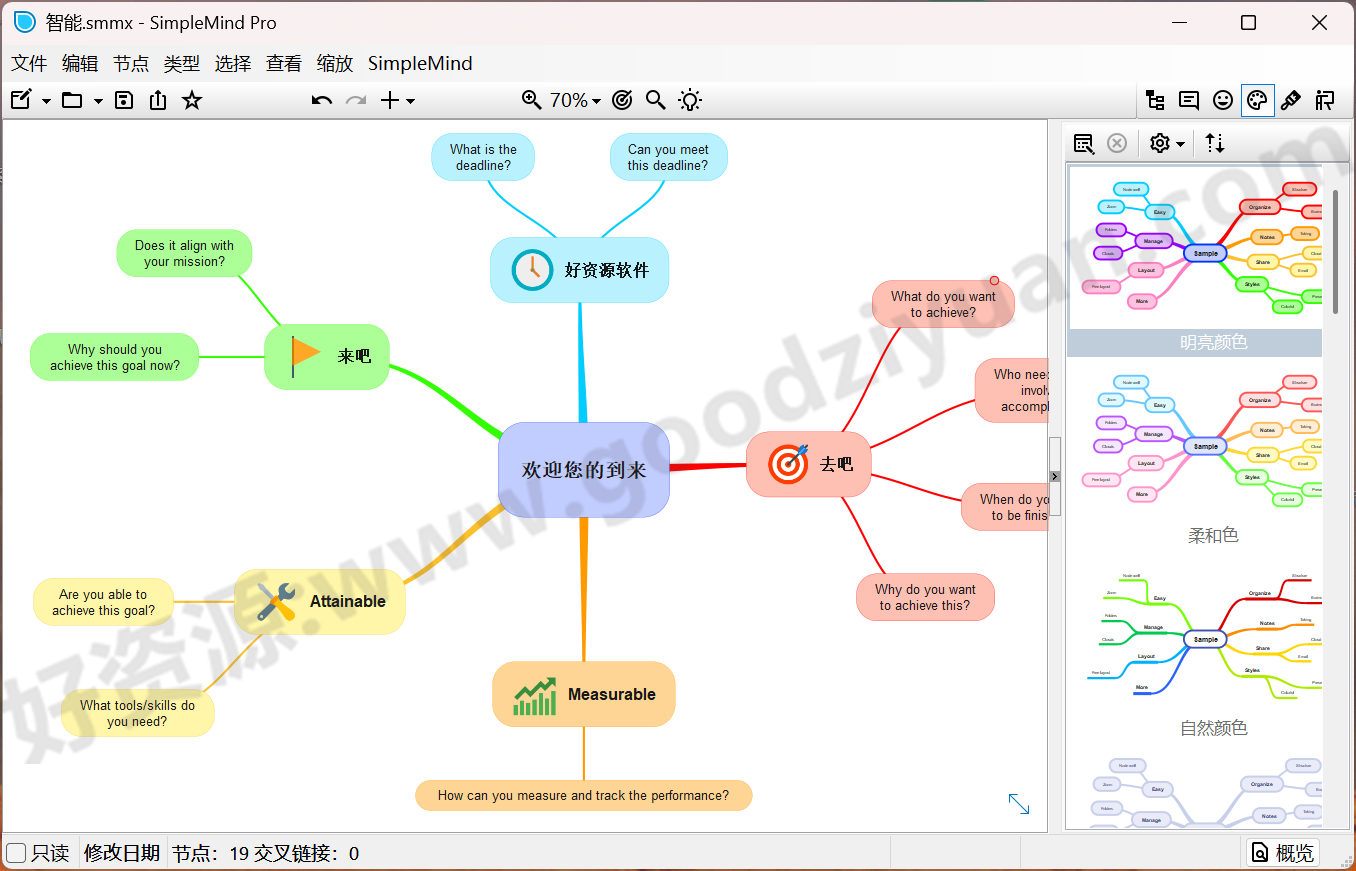Screen dimensions: 1356x871
Task: Open the 文件 menu
Action: [x=28, y=63]
